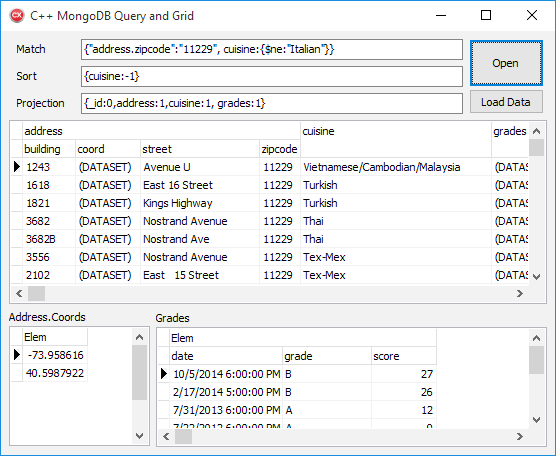Focus the Projection input field
Screen dimensions: 556x456
[272, 103]
